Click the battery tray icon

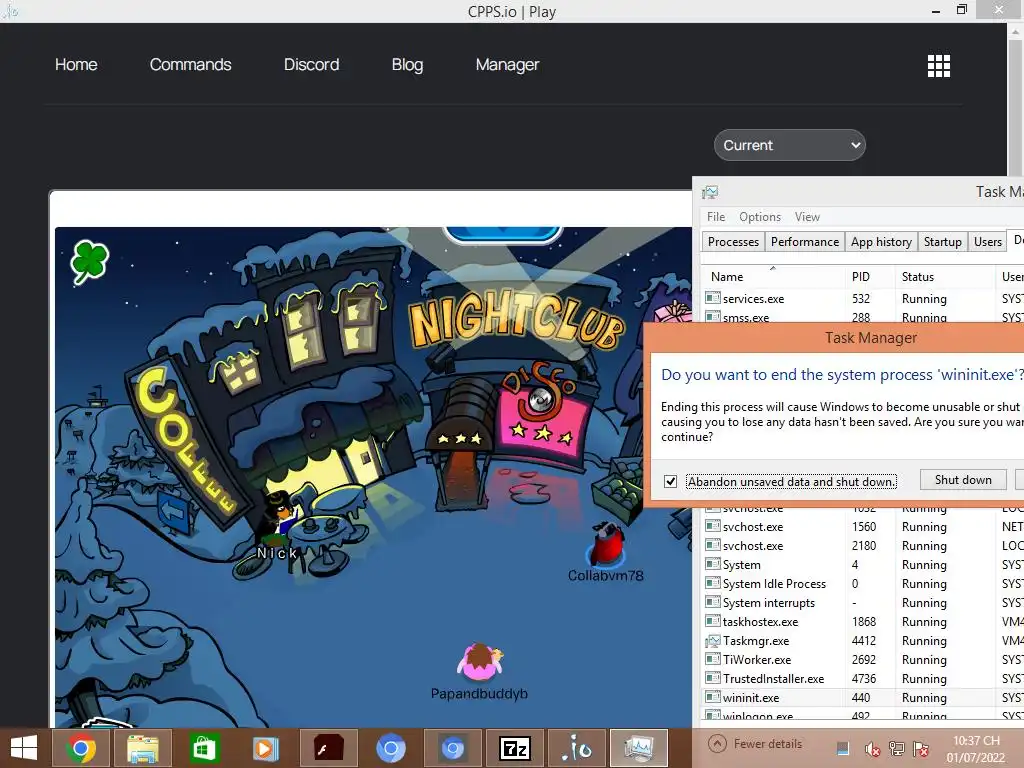tap(843, 748)
